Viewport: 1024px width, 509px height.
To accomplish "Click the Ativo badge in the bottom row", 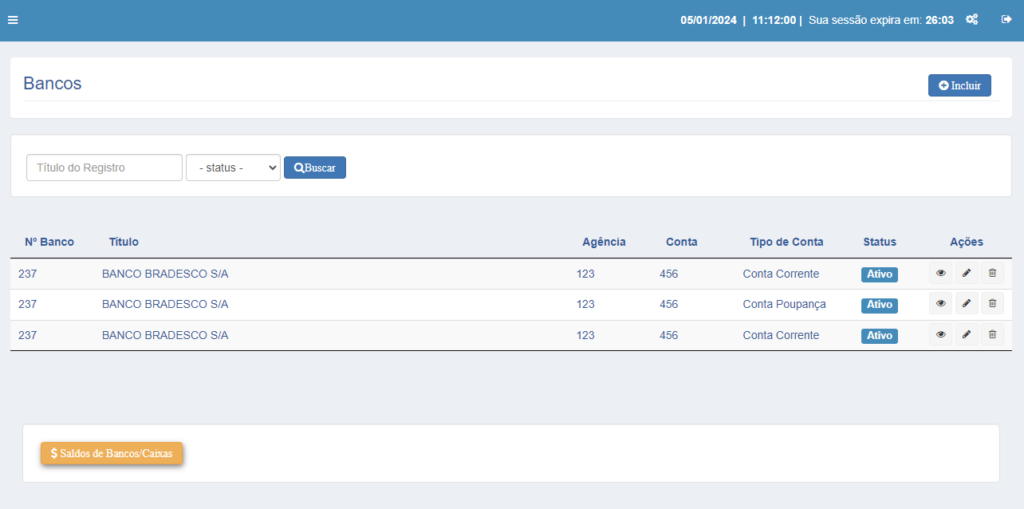I will click(879, 336).
